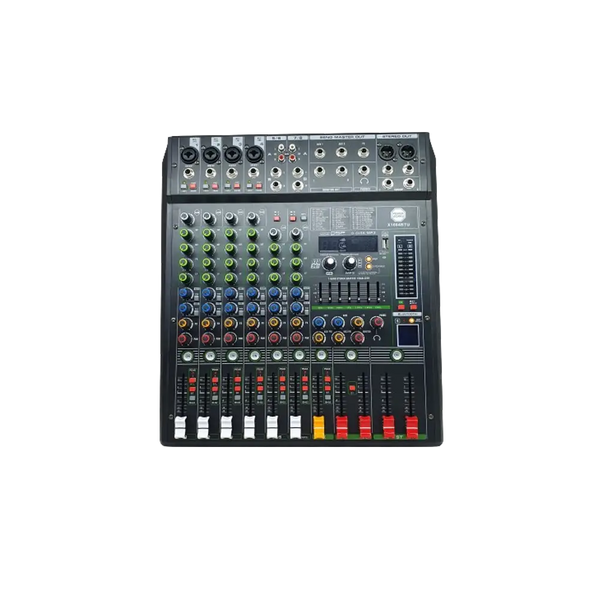This screenshot has height=600, width=600.
Task: Click the first channel's orange knob
Action: (x=185, y=322)
